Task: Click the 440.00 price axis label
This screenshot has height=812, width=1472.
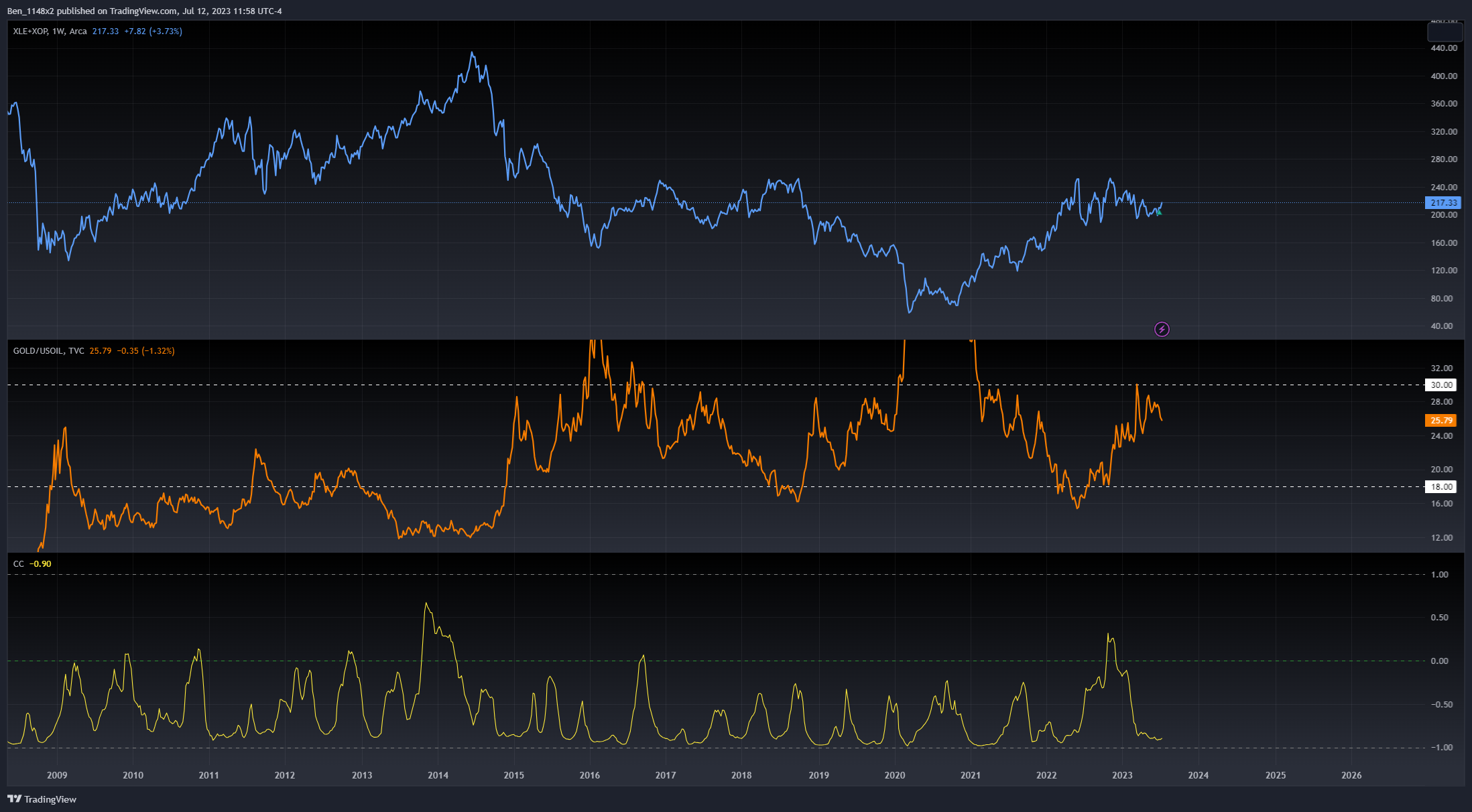Action: [1444, 48]
